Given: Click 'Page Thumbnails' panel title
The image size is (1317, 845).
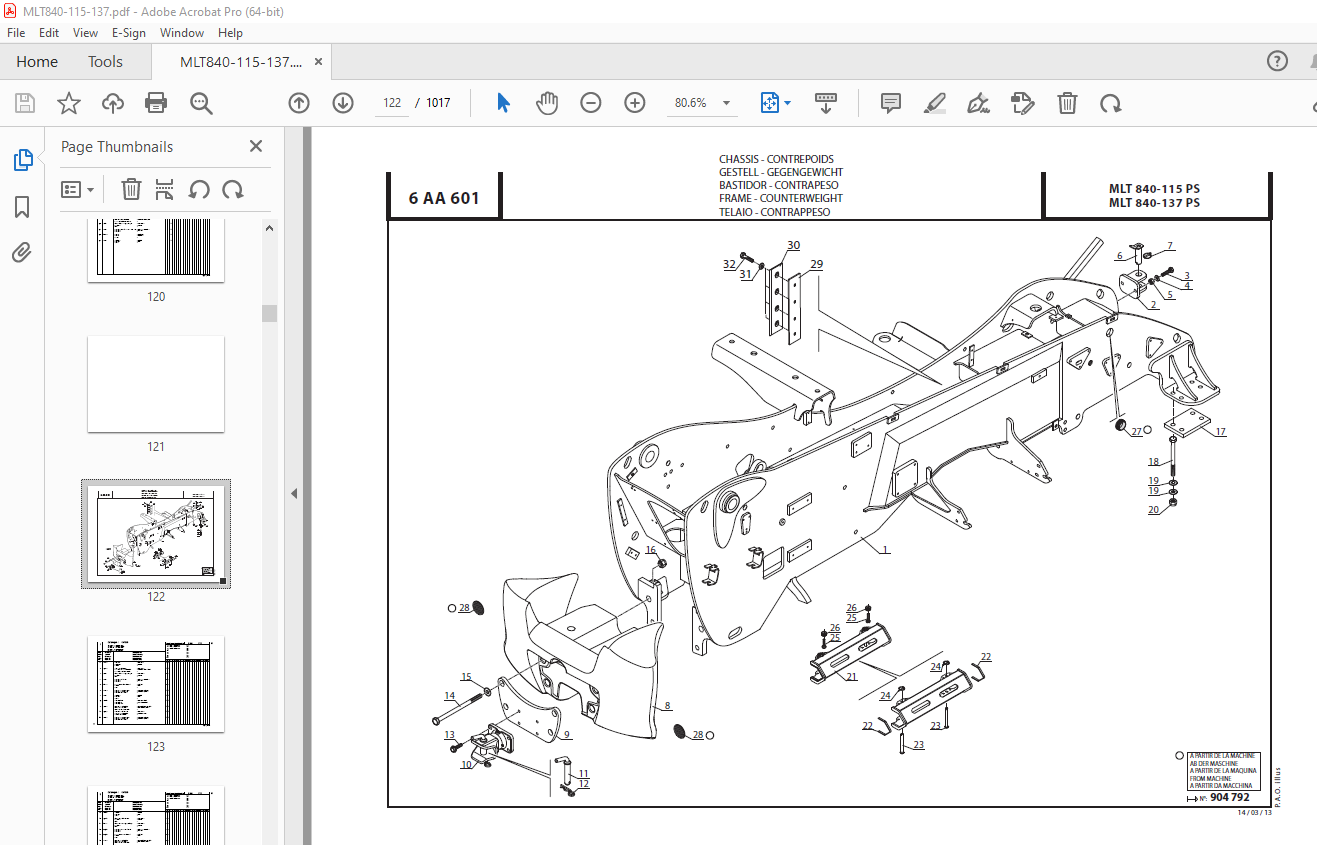Looking at the screenshot, I should (117, 146).
